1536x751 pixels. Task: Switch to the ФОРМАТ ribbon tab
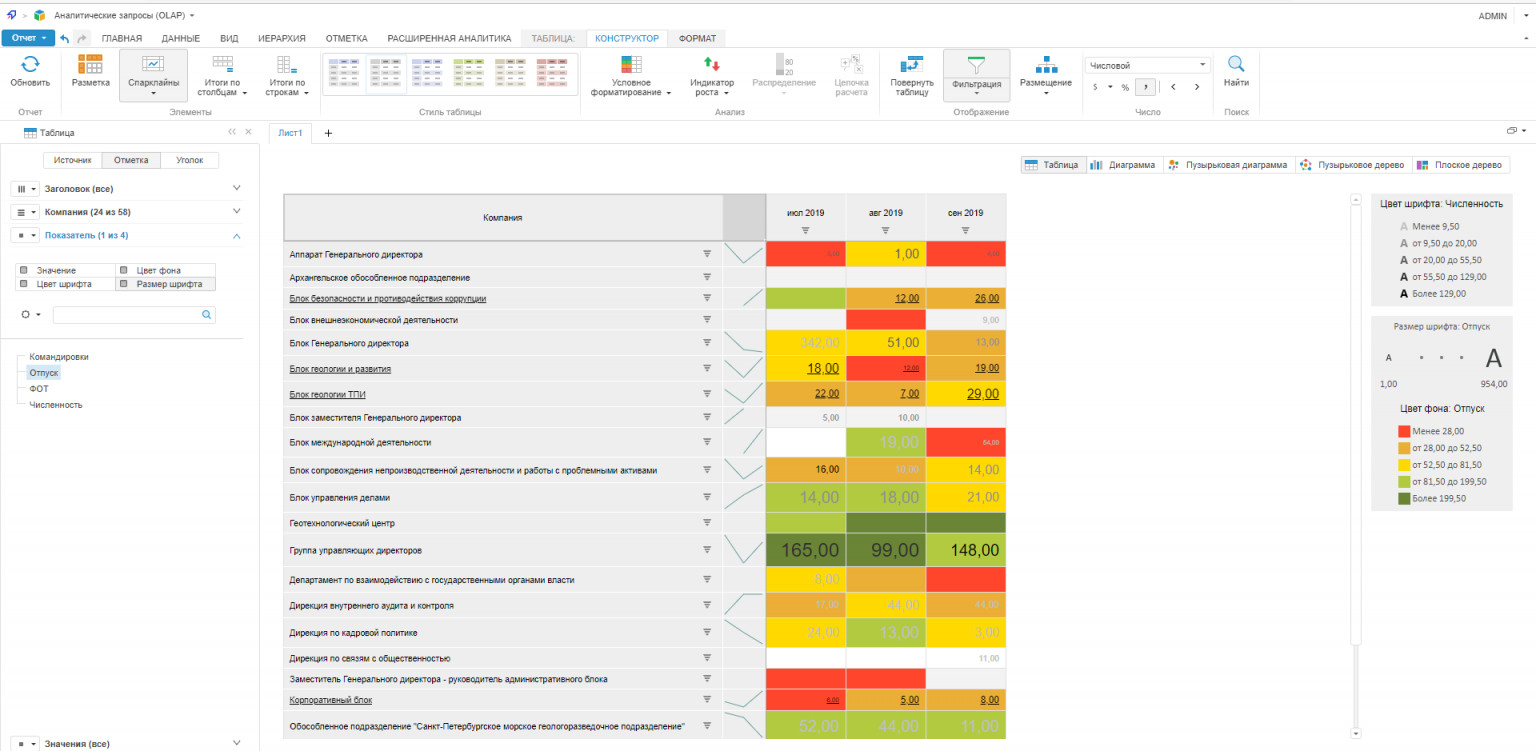(x=697, y=38)
